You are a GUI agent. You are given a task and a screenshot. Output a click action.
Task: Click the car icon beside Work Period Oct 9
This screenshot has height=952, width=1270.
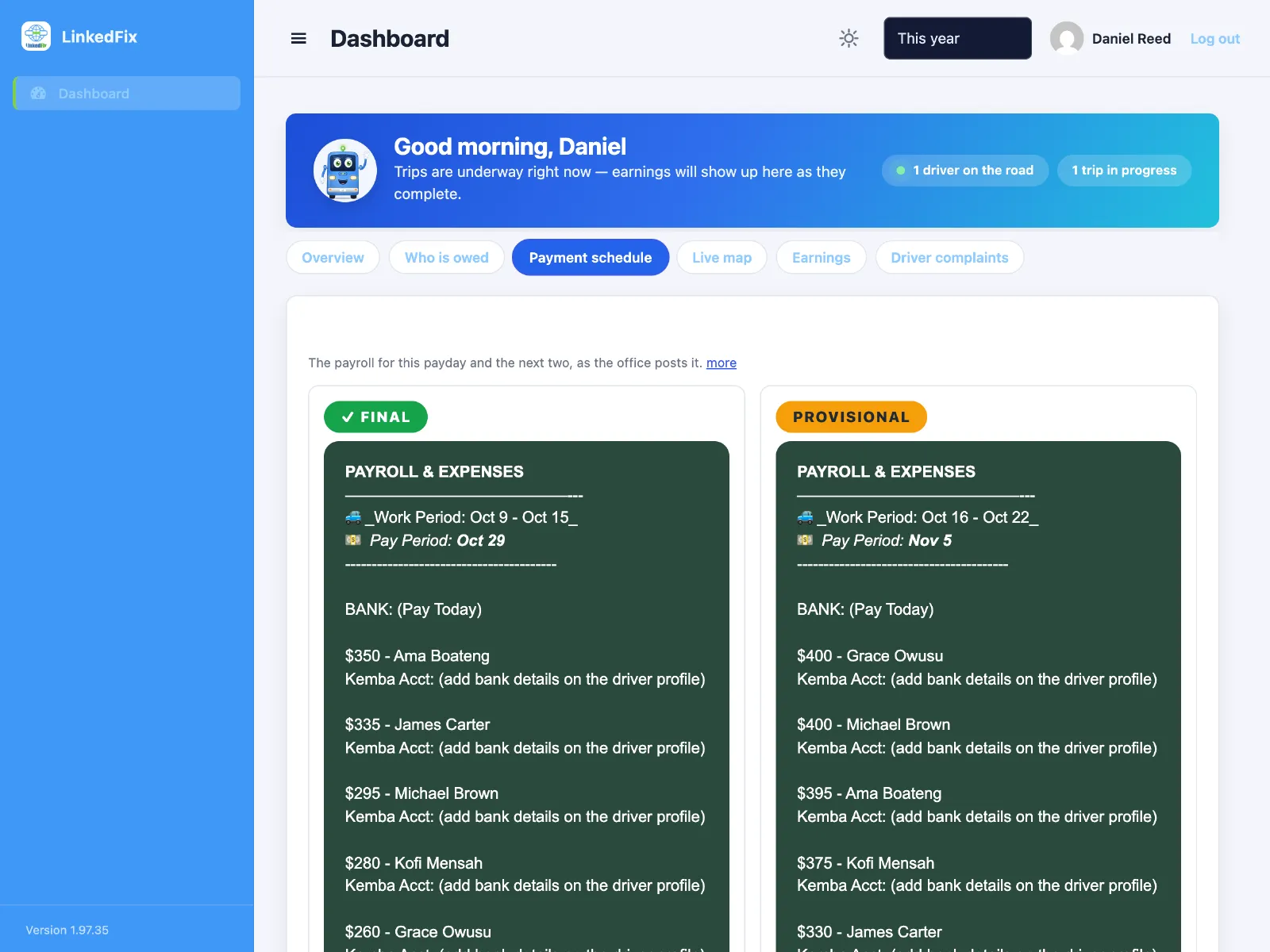(x=353, y=517)
